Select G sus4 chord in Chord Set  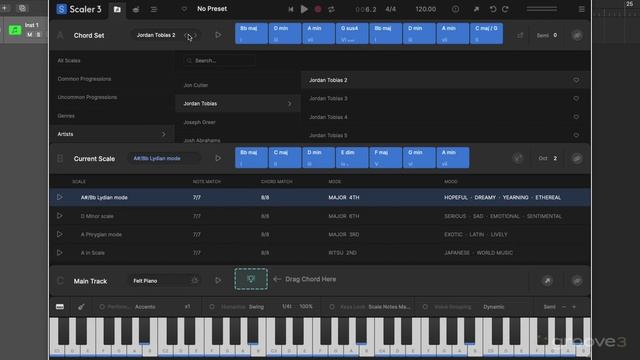(x=351, y=33)
